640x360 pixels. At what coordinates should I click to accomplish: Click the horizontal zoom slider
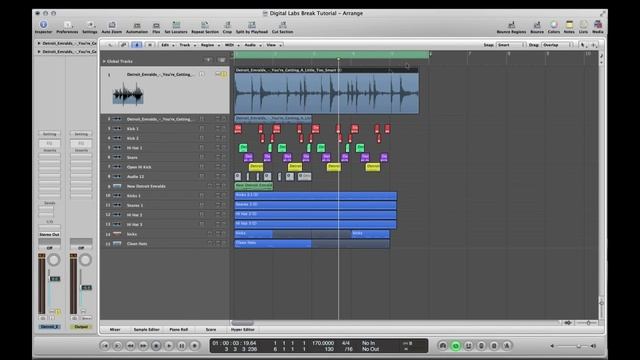coord(588,323)
